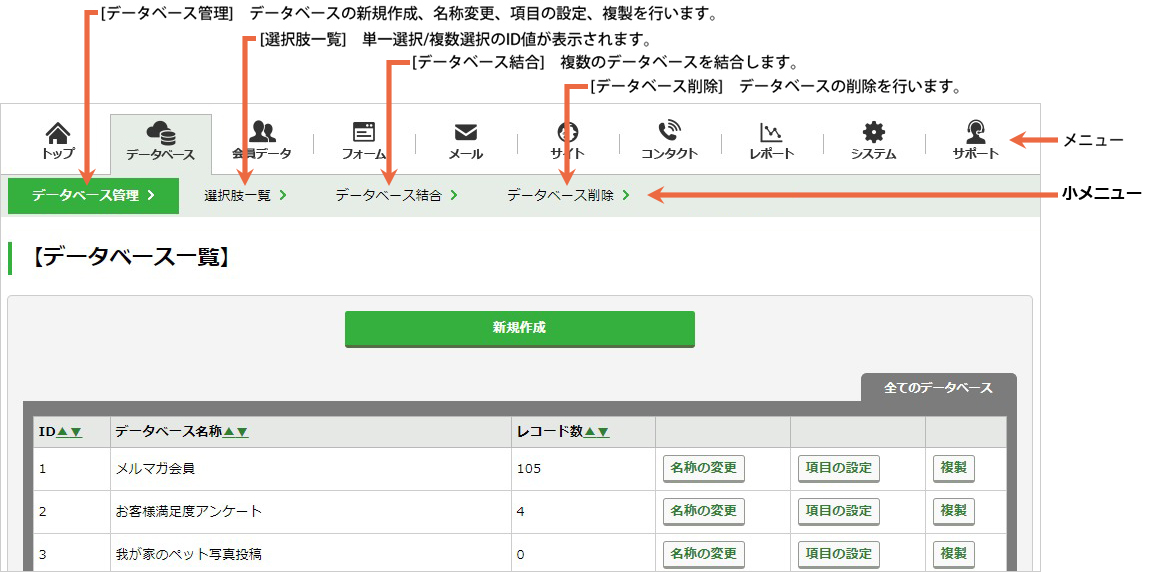The width and height of the screenshot is (1154, 572).
Task: Click 名称の変更 for 我が家のペット写真投稿
Action: tap(704, 554)
